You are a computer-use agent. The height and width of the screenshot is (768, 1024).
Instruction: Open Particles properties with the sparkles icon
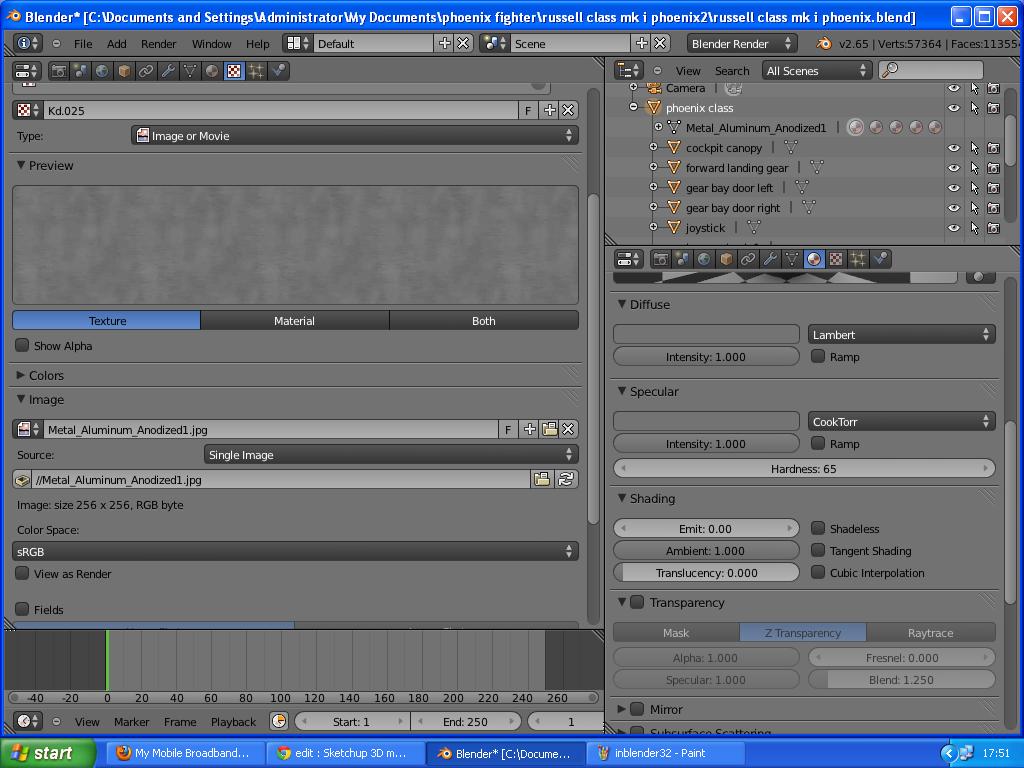tap(855, 259)
